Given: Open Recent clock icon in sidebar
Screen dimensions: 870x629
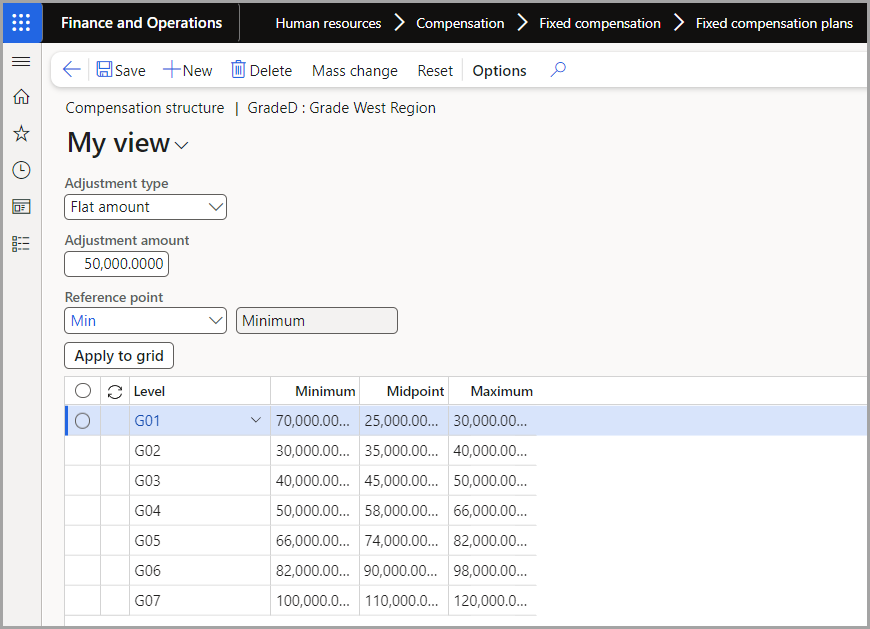Looking at the screenshot, I should coord(21,170).
